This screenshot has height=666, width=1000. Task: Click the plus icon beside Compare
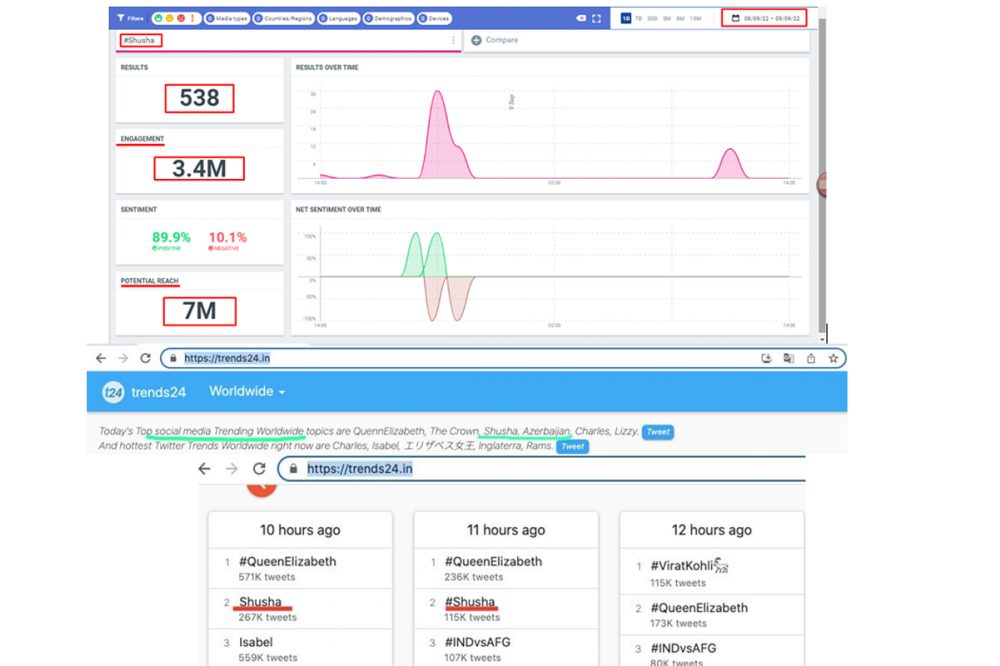tap(476, 40)
